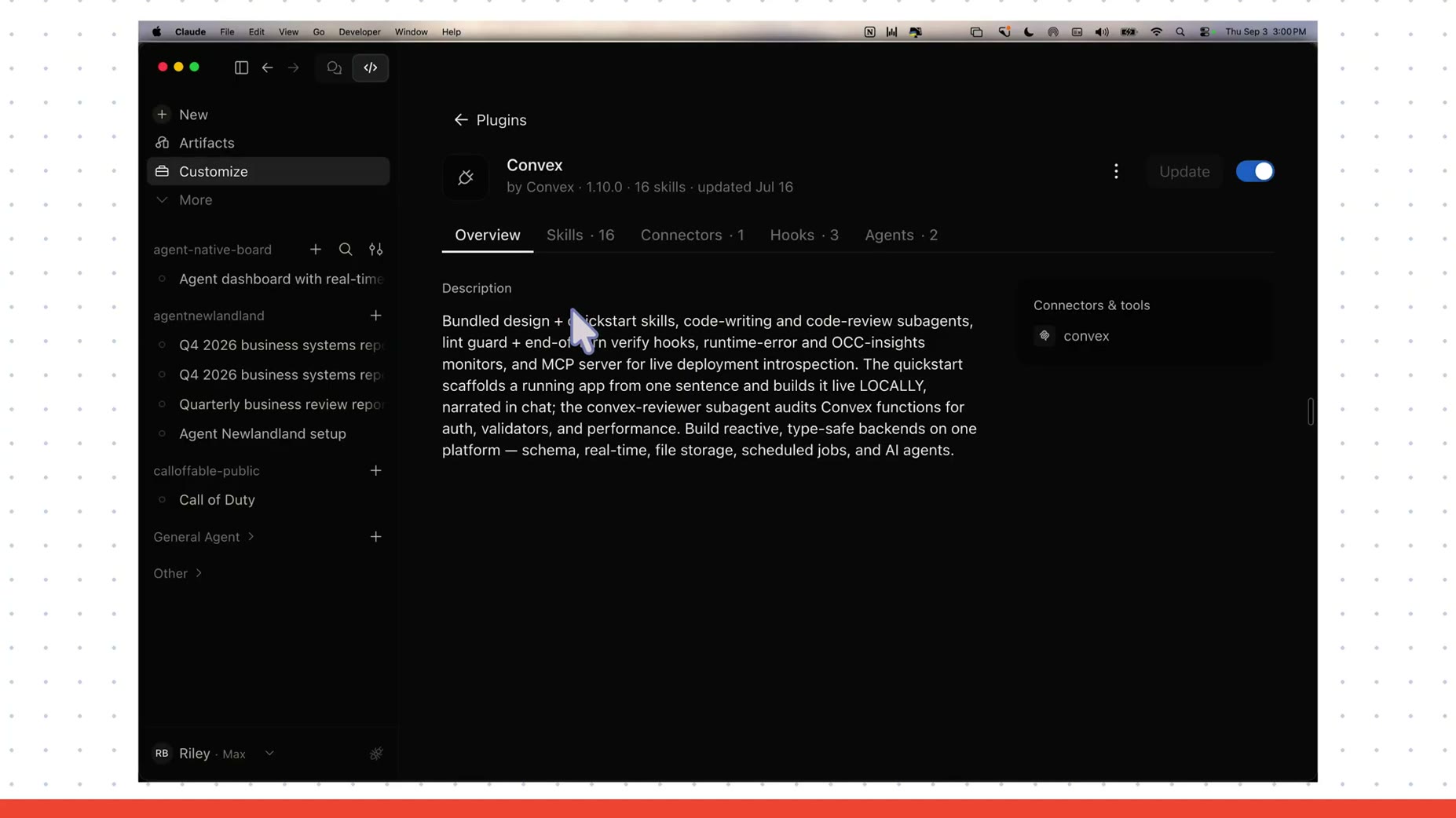Open the Convex plugin more options menu
The width and height of the screenshot is (1456, 818).
click(1116, 171)
